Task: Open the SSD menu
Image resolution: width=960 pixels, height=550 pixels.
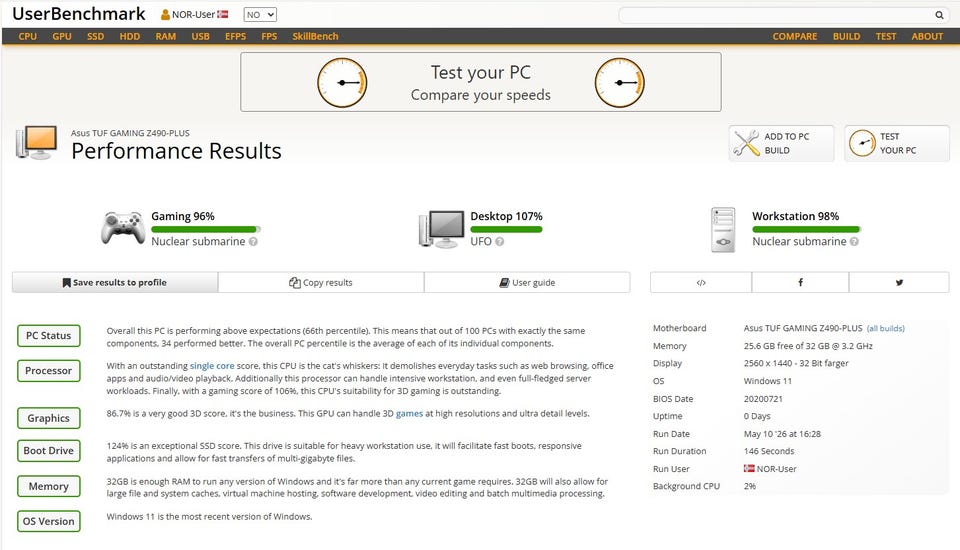Action: coord(96,36)
